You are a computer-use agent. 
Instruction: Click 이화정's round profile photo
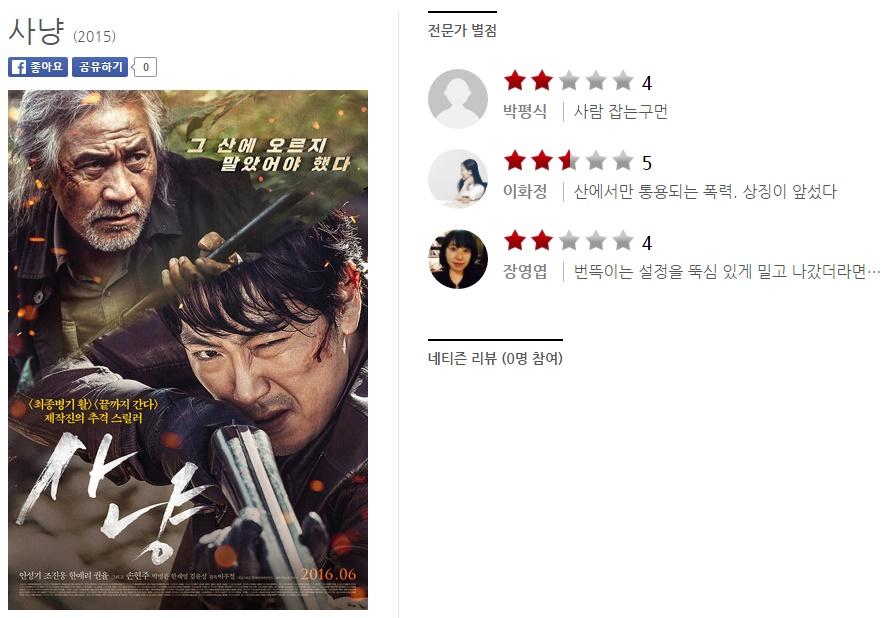pos(457,179)
